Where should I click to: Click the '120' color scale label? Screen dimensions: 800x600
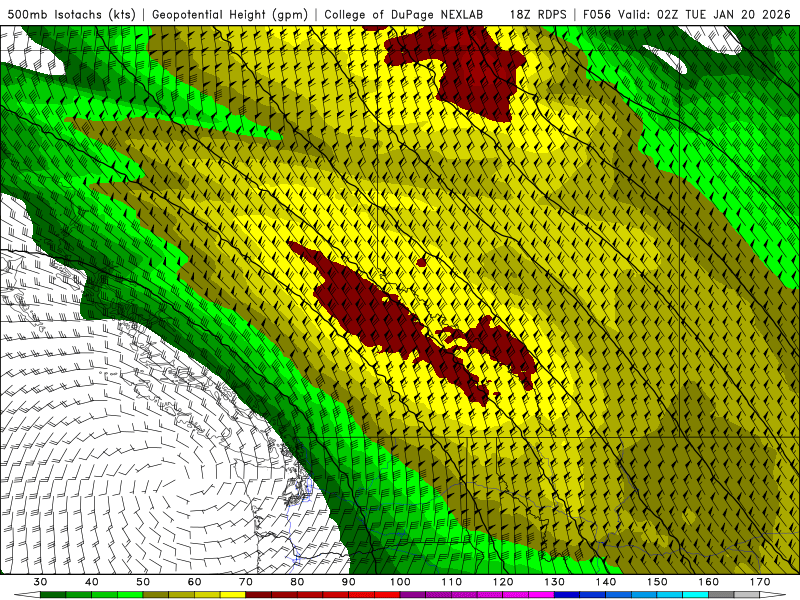[x=503, y=582]
